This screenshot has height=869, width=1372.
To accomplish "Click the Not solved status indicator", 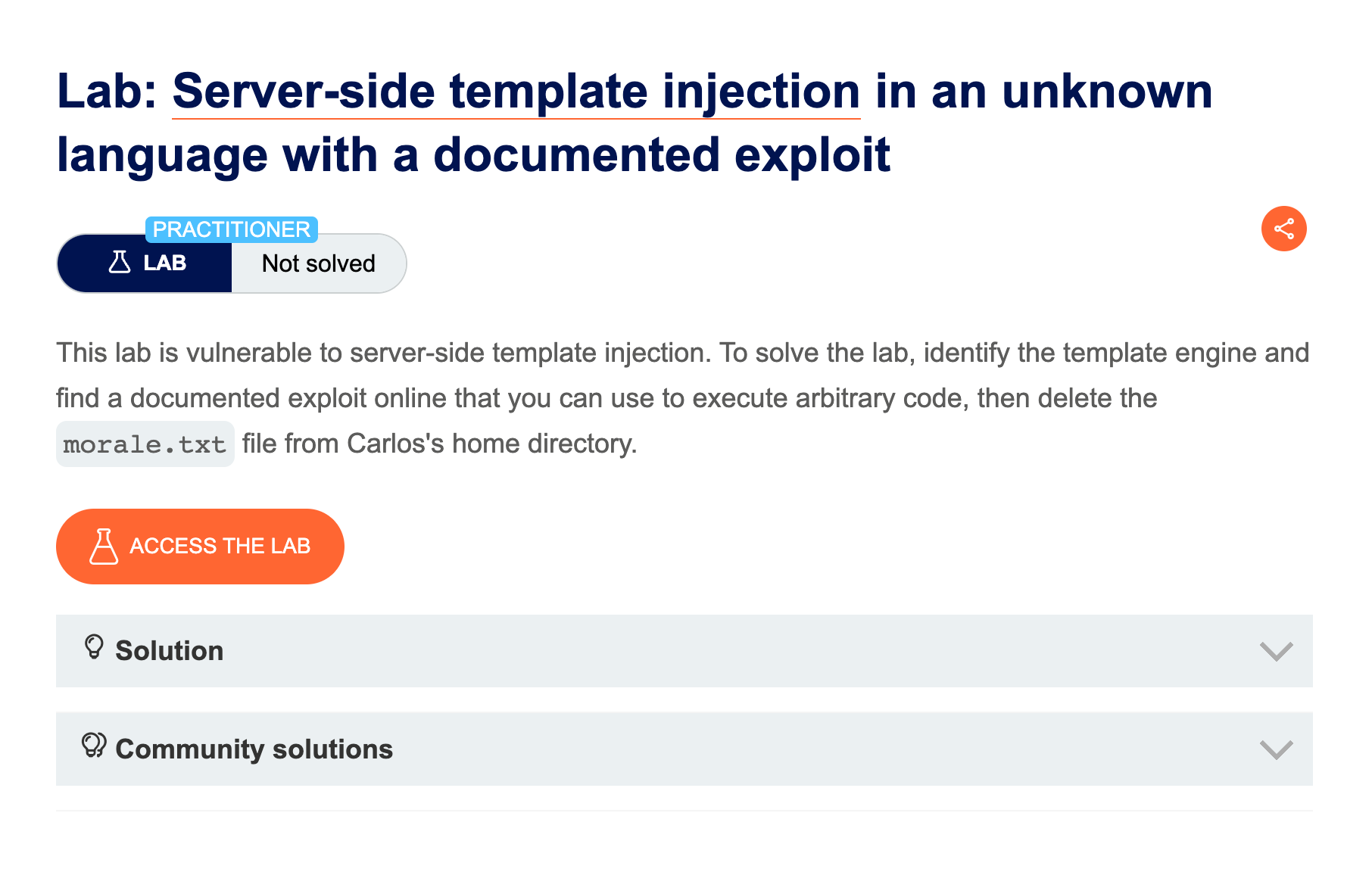I will click(x=318, y=263).
